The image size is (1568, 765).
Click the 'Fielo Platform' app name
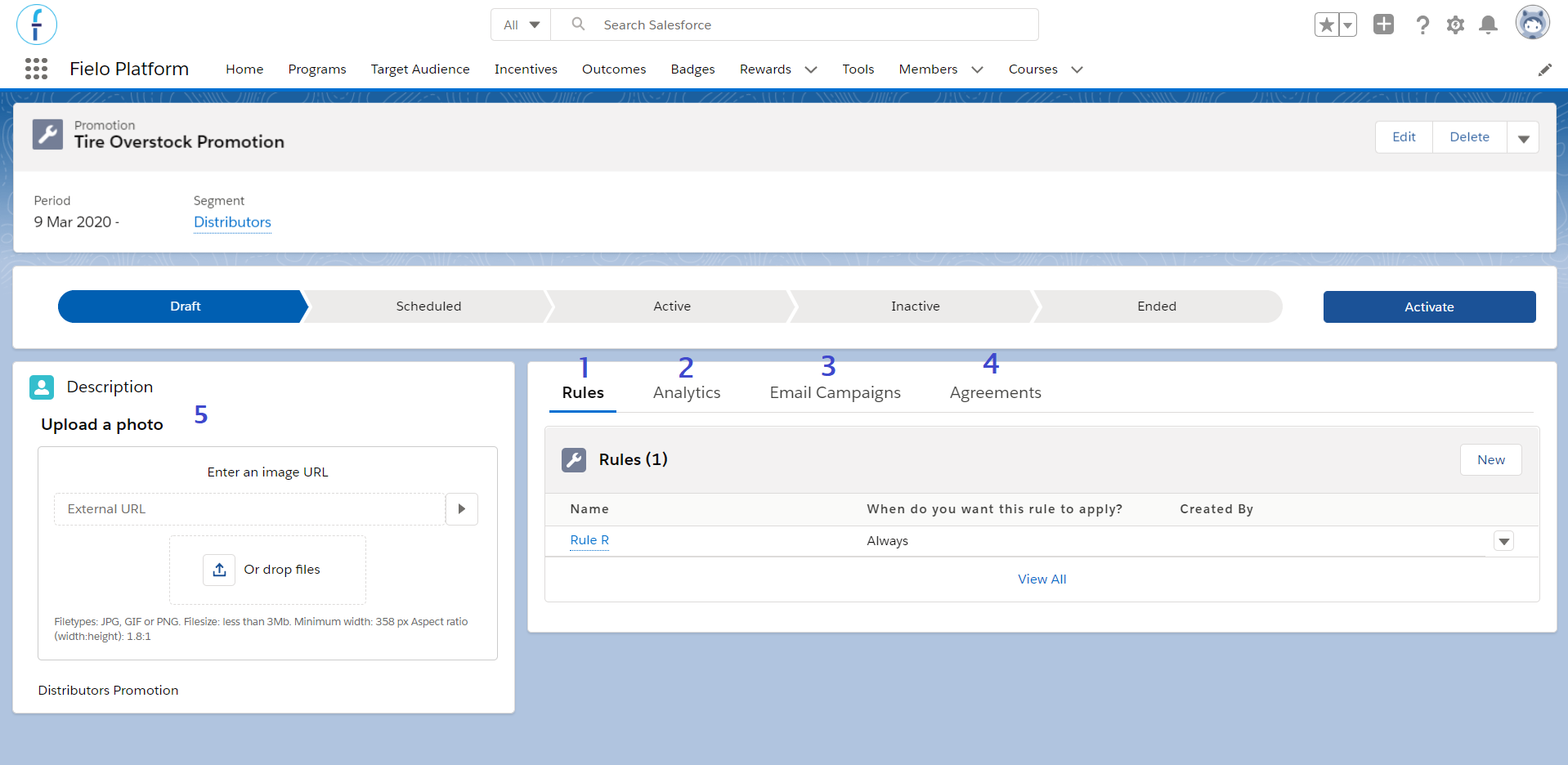pos(129,69)
